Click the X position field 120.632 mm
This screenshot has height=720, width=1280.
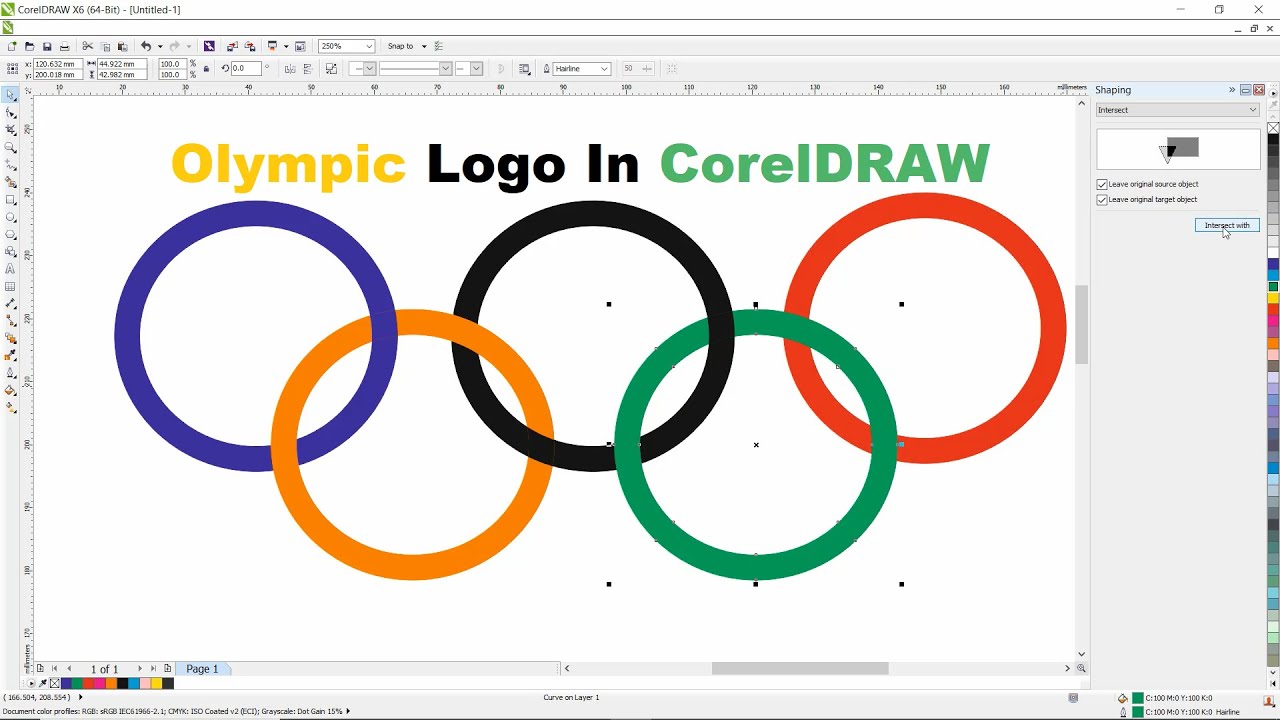[x=56, y=64]
